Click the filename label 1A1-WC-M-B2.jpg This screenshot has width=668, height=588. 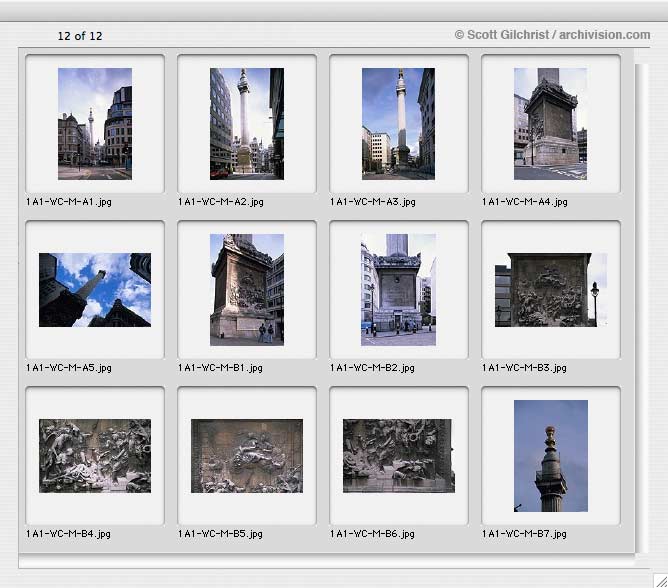pos(372,368)
